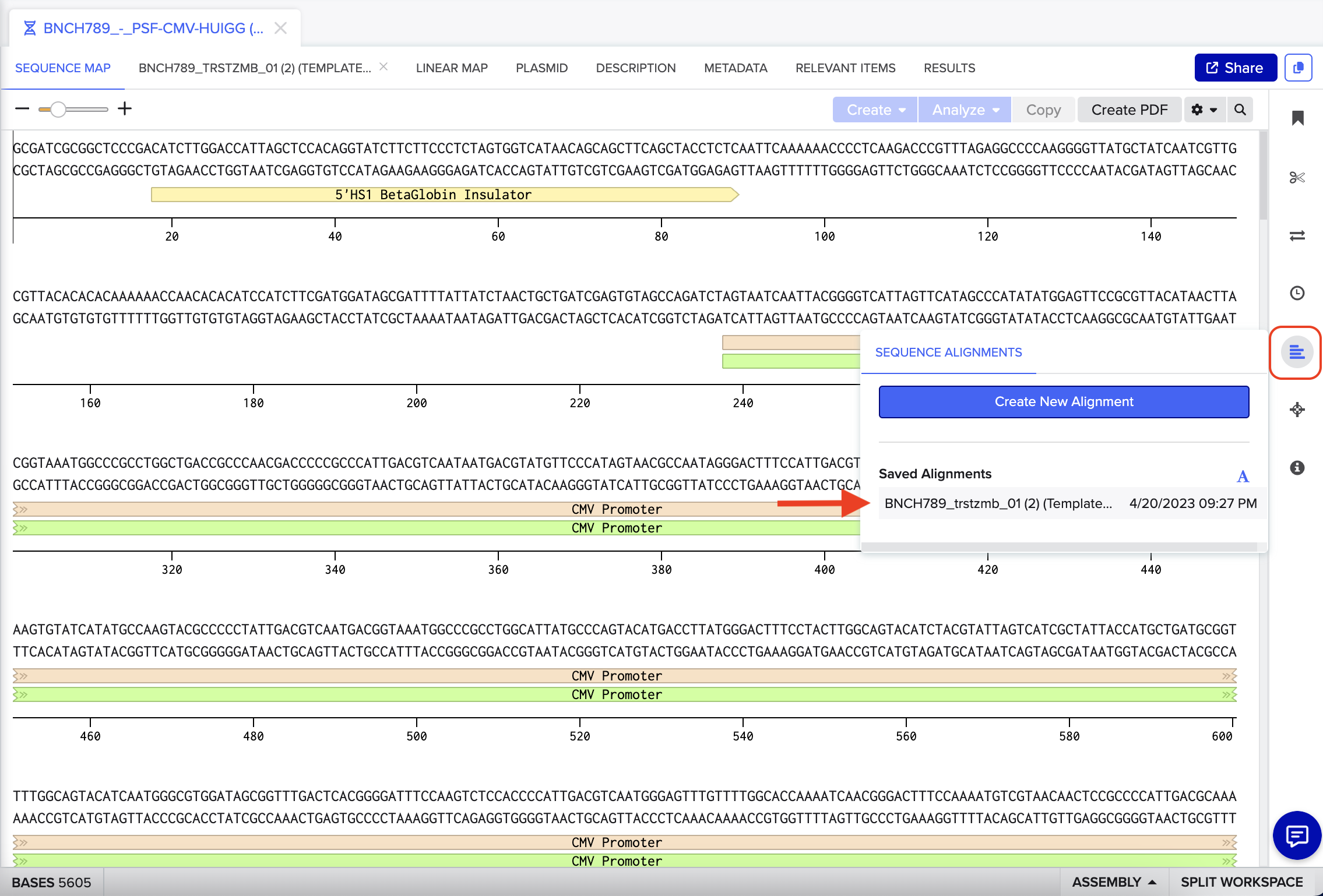This screenshot has height=896, width=1323.
Task: Switch to the PLASMID tab
Action: [x=541, y=68]
